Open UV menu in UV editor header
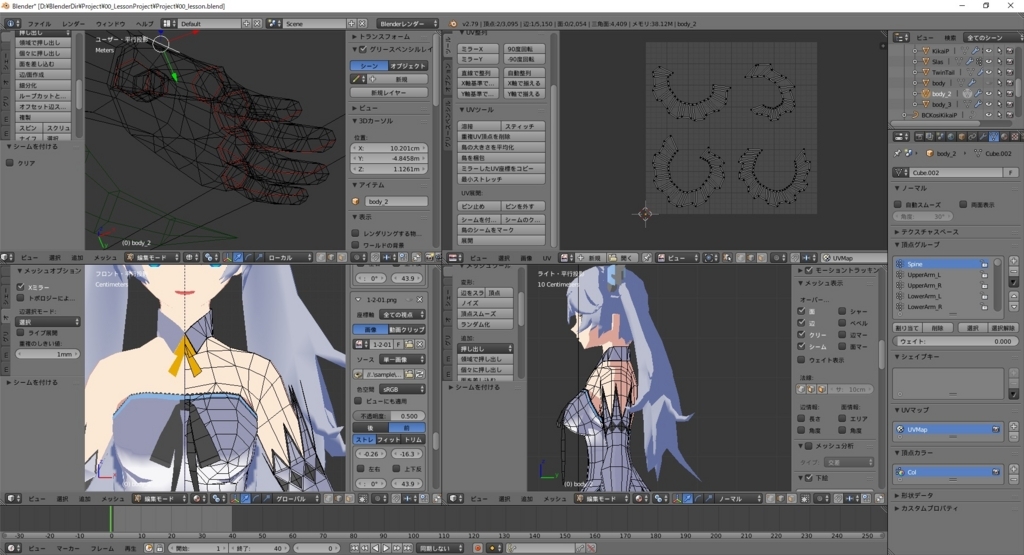The width and height of the screenshot is (1024, 555). [x=547, y=257]
